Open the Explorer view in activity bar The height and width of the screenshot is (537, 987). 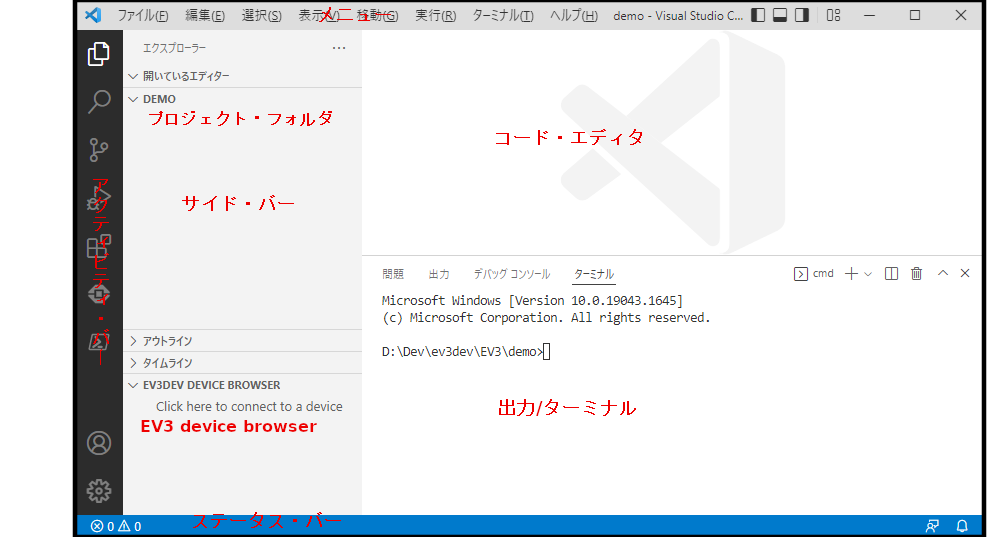tap(99, 54)
